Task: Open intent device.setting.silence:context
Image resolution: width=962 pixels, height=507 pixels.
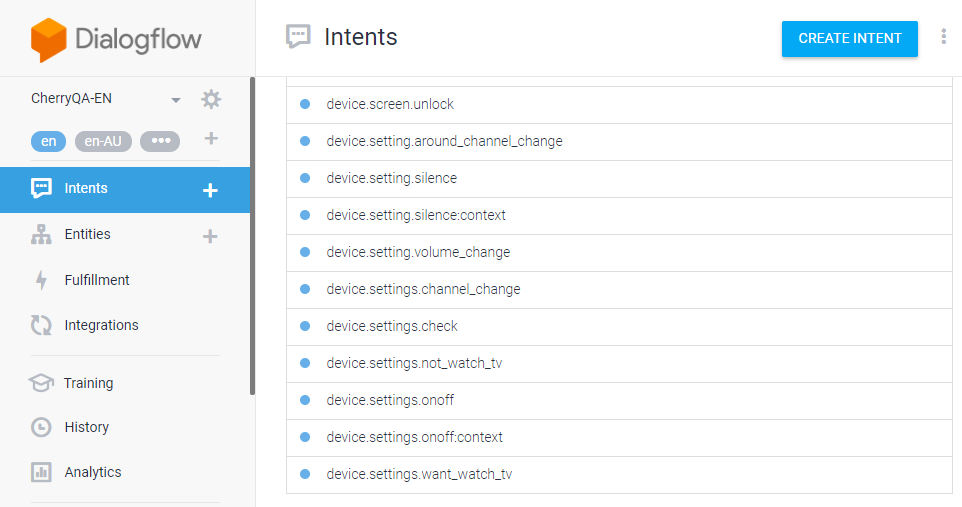Action: [x=619, y=215]
